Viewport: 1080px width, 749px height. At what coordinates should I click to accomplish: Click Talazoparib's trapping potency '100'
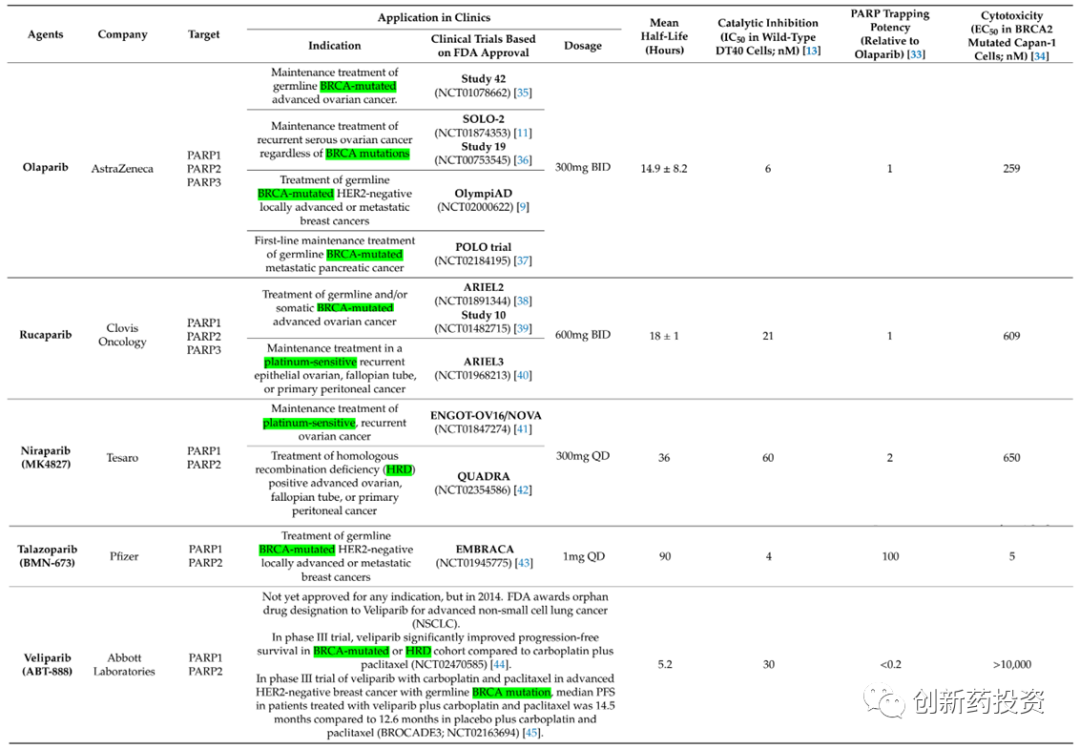(891, 556)
